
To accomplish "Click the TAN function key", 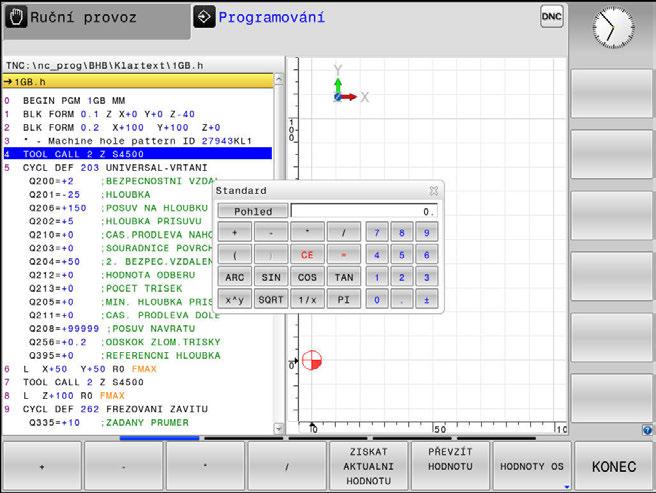I will coord(343,277).
